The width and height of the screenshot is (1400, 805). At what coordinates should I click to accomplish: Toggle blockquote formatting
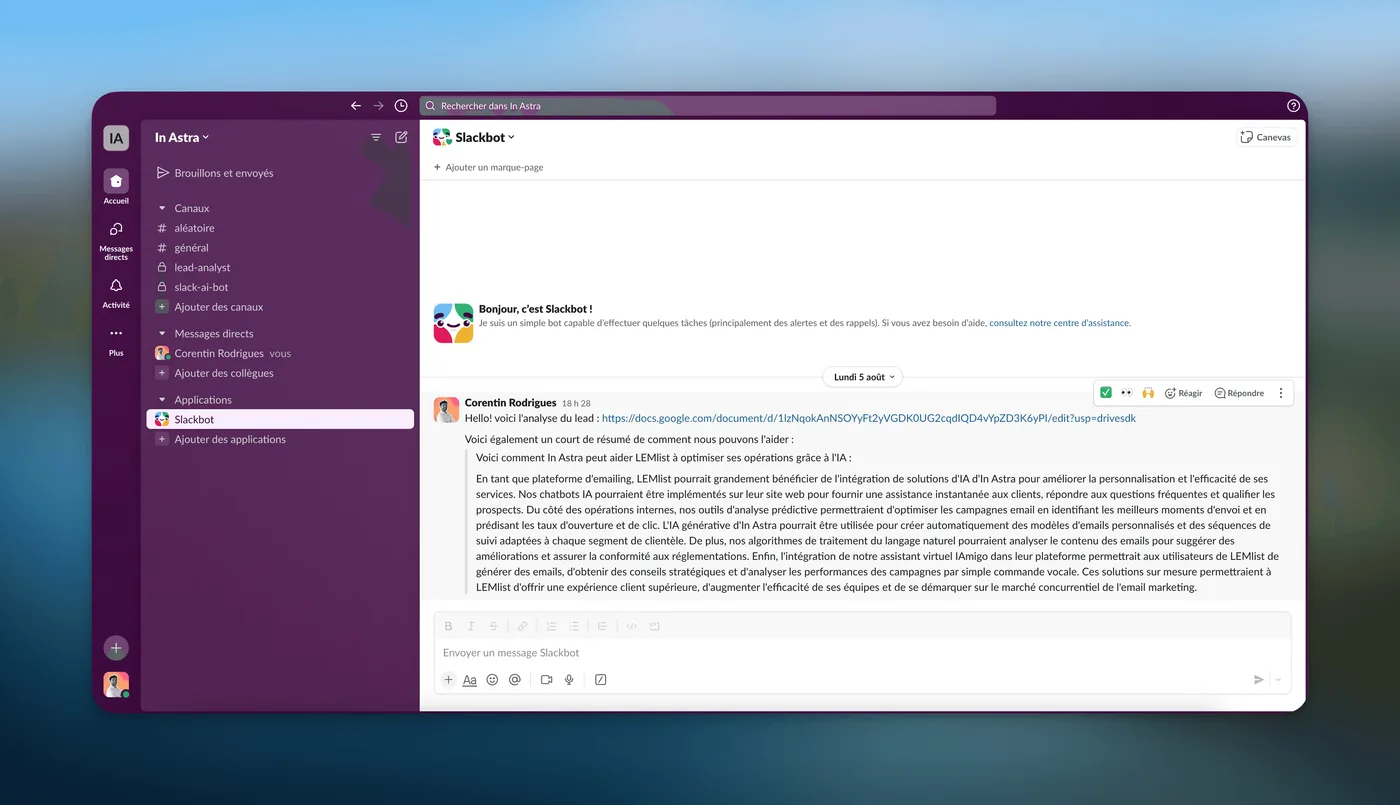[602, 626]
